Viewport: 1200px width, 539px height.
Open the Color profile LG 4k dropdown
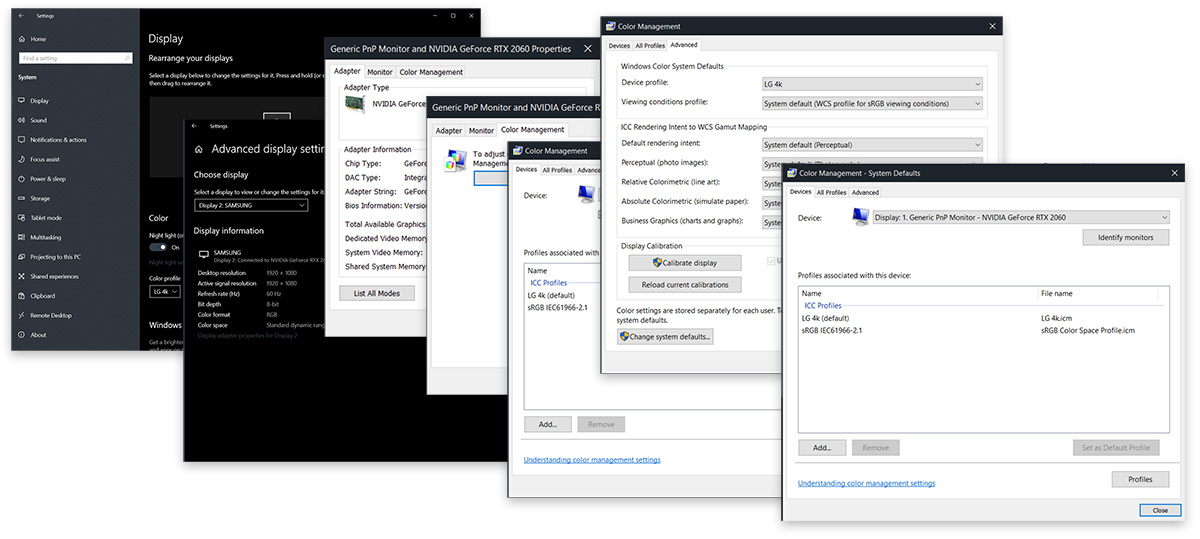pyautogui.click(x=165, y=291)
